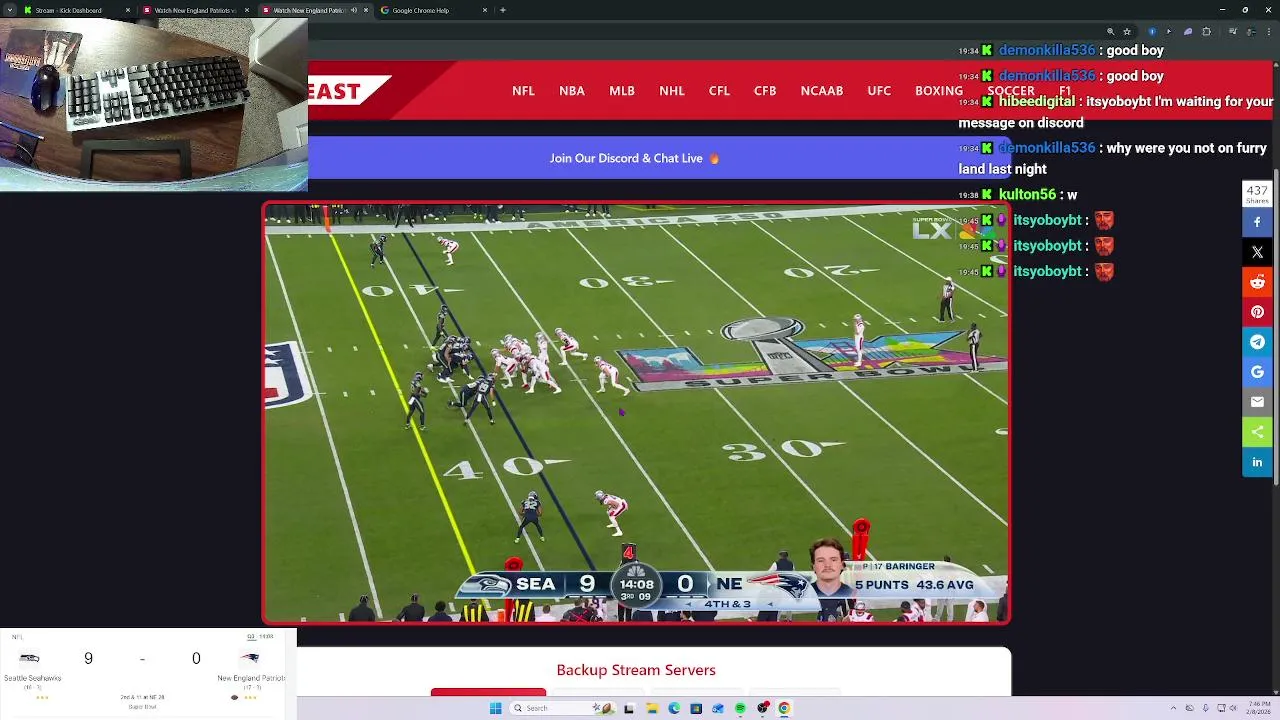
Task: Open the clock showing 7:46 PM
Action: coord(1259,708)
